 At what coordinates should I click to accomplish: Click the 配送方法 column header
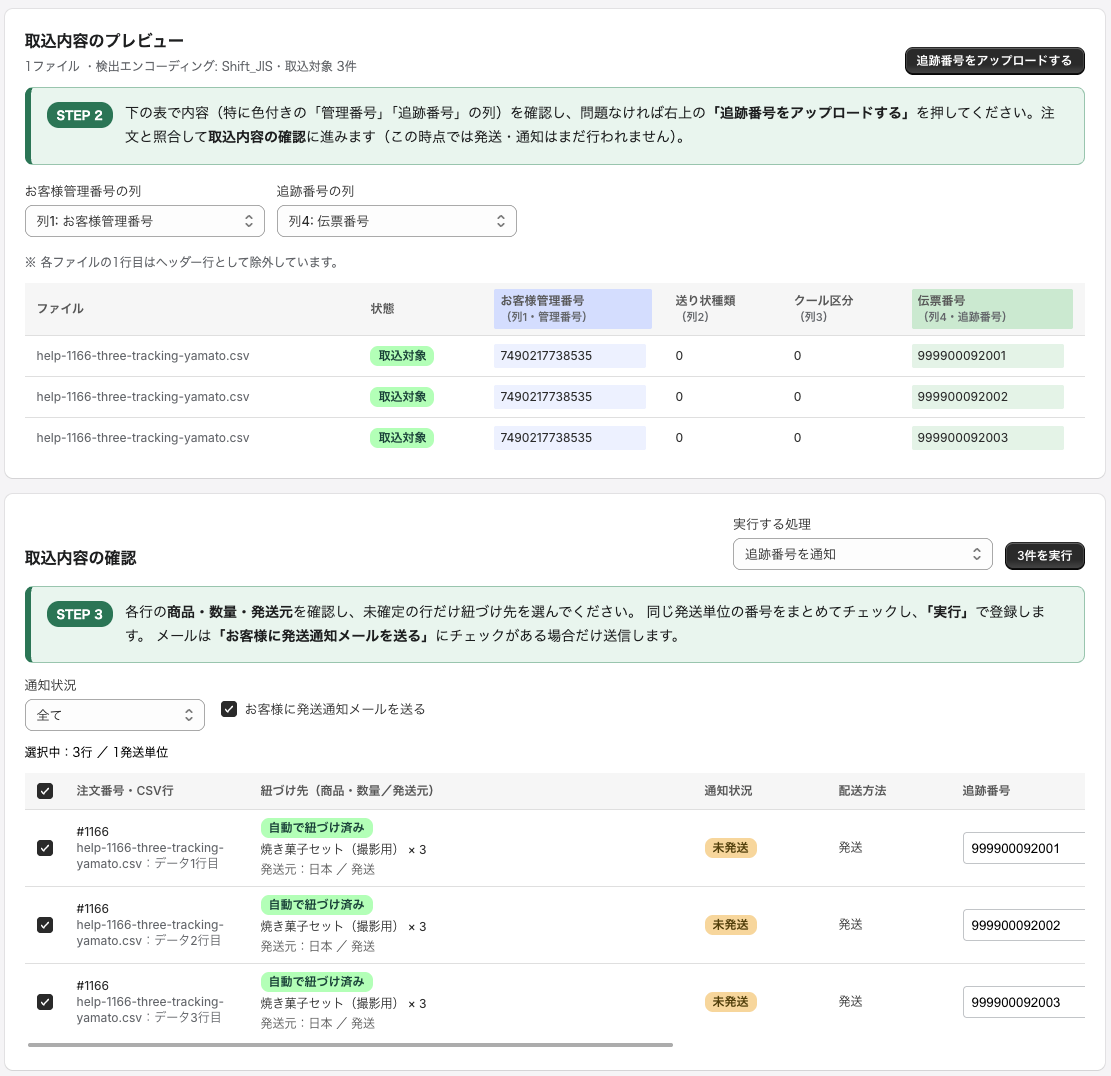(862, 791)
